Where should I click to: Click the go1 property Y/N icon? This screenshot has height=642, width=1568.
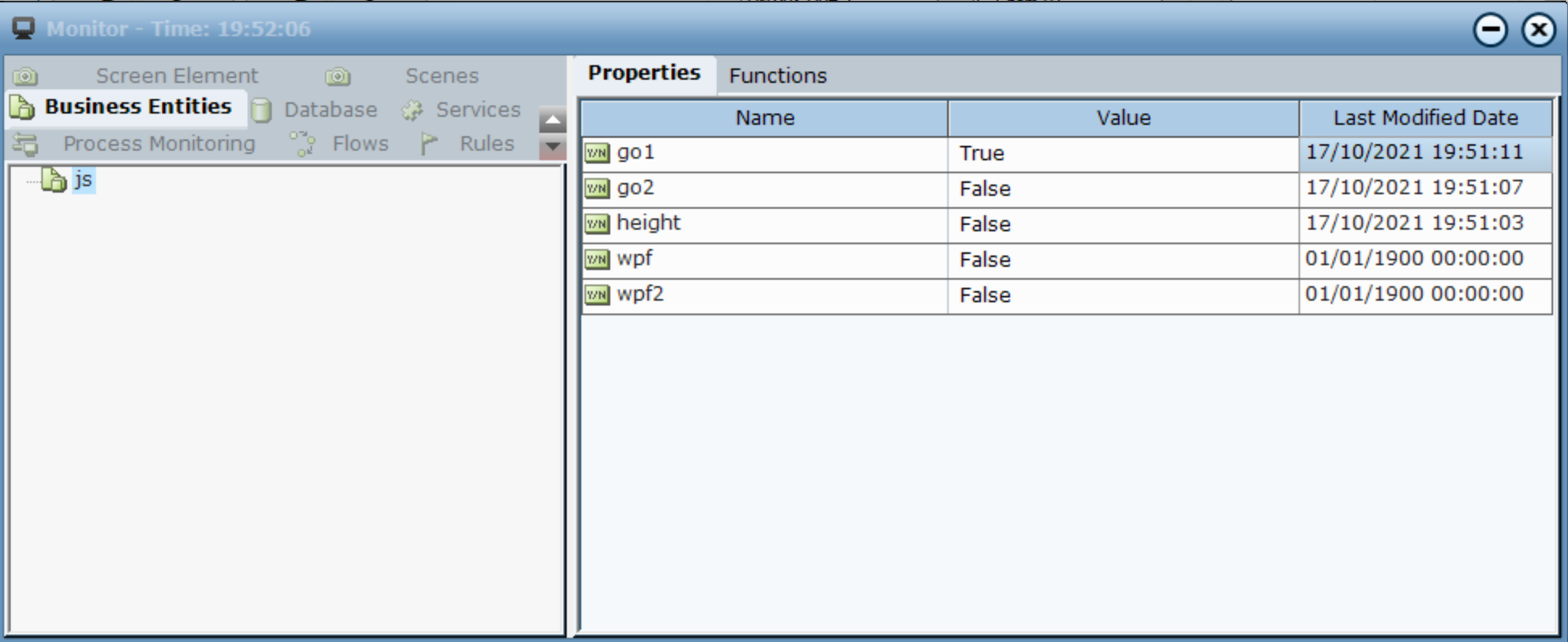[x=597, y=153]
